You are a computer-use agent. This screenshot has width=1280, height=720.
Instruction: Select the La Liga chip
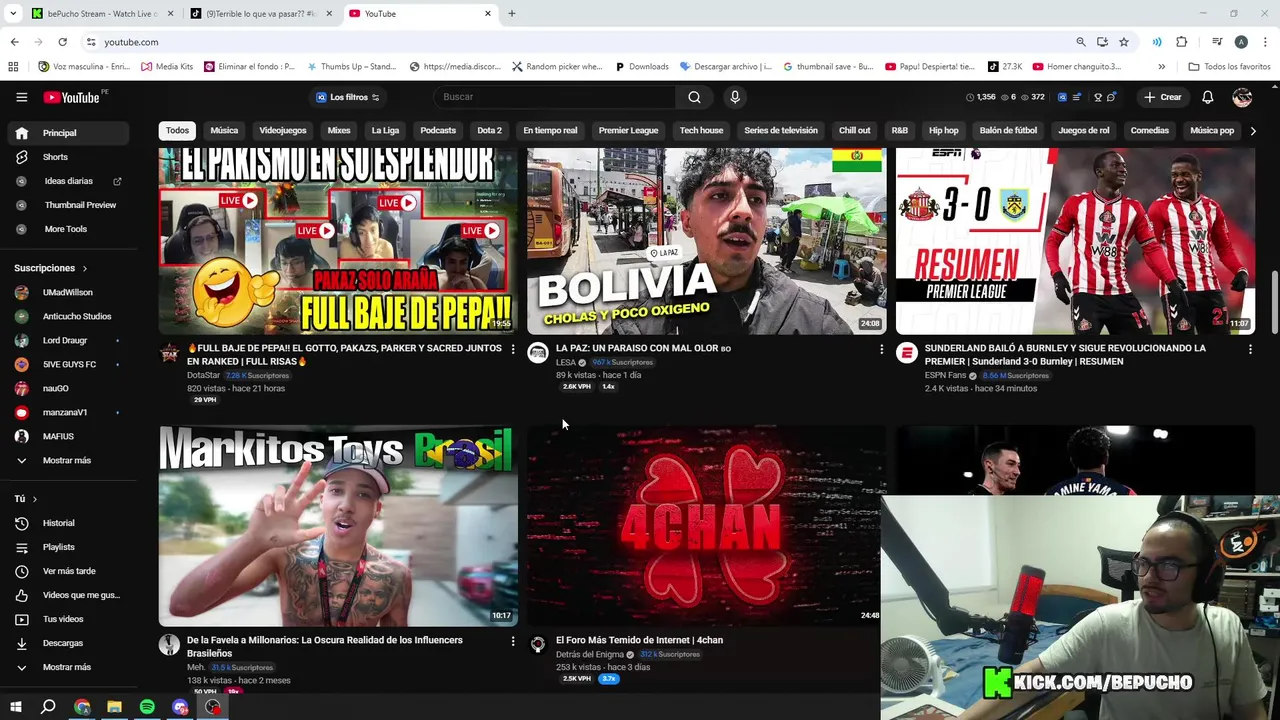pos(385,130)
